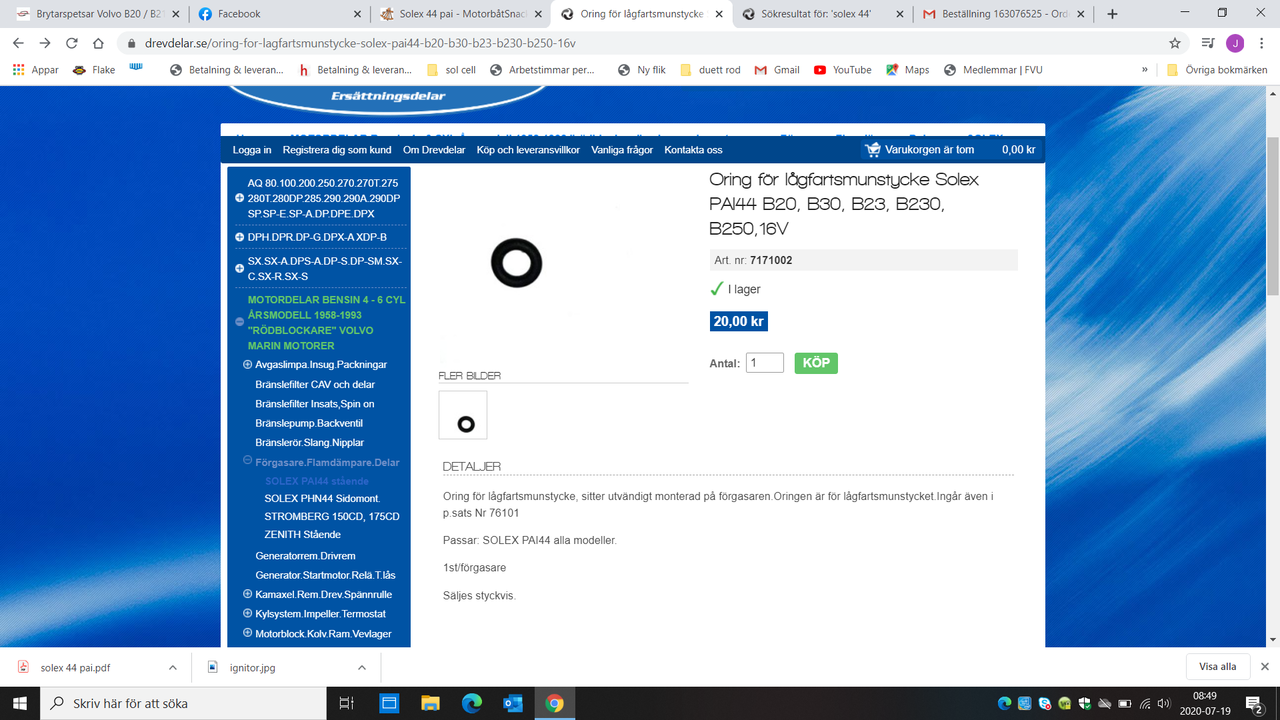The height and width of the screenshot is (720, 1280).
Task: Collapse the Motordelar Bensin category
Action: (239, 322)
